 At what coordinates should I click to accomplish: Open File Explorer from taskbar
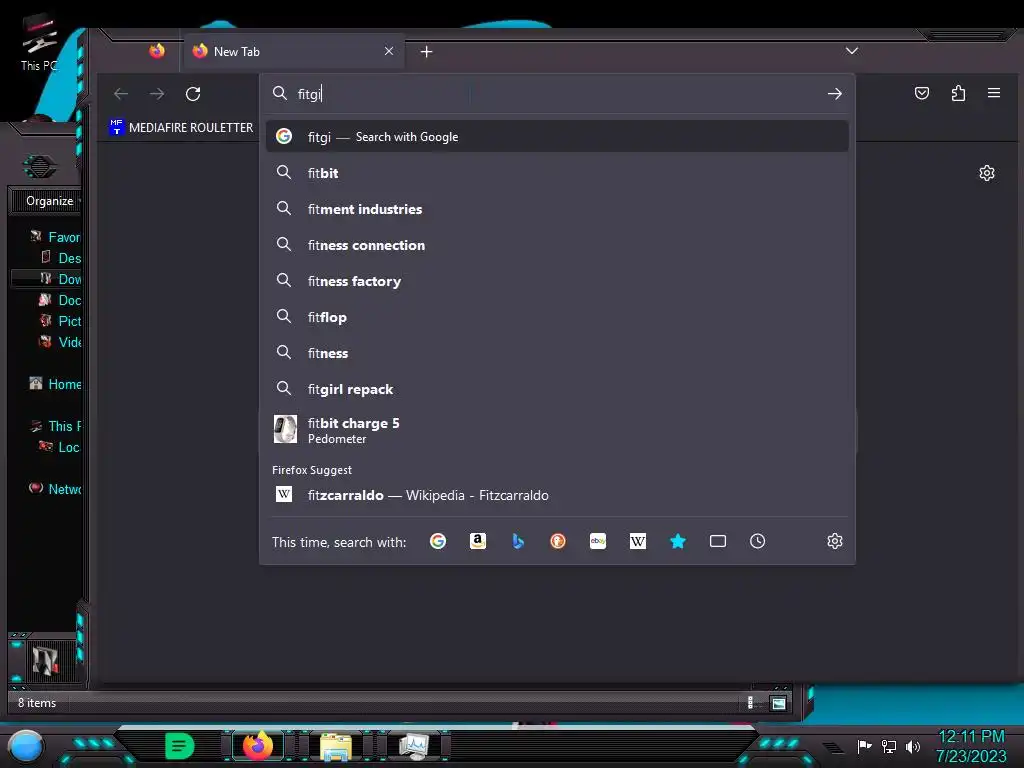[x=336, y=746]
